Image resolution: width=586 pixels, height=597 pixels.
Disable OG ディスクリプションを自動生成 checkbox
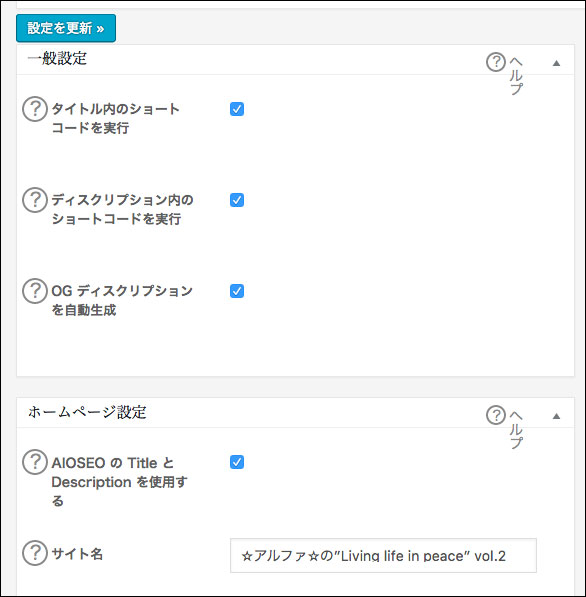pos(237,291)
